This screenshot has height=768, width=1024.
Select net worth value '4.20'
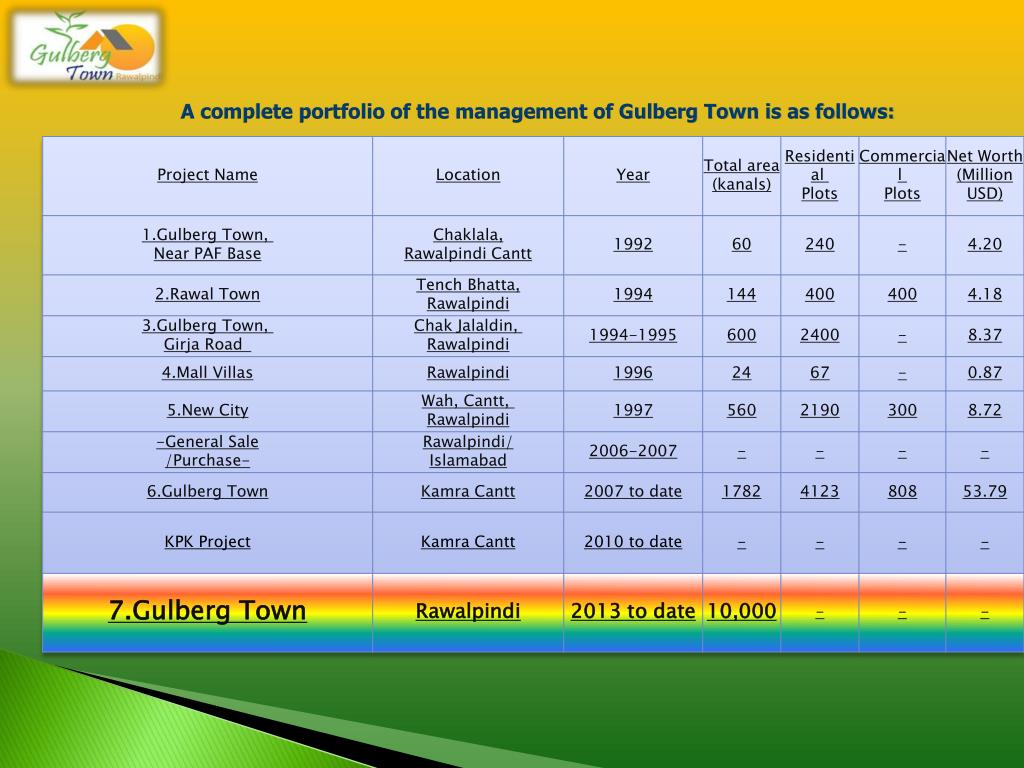click(984, 244)
